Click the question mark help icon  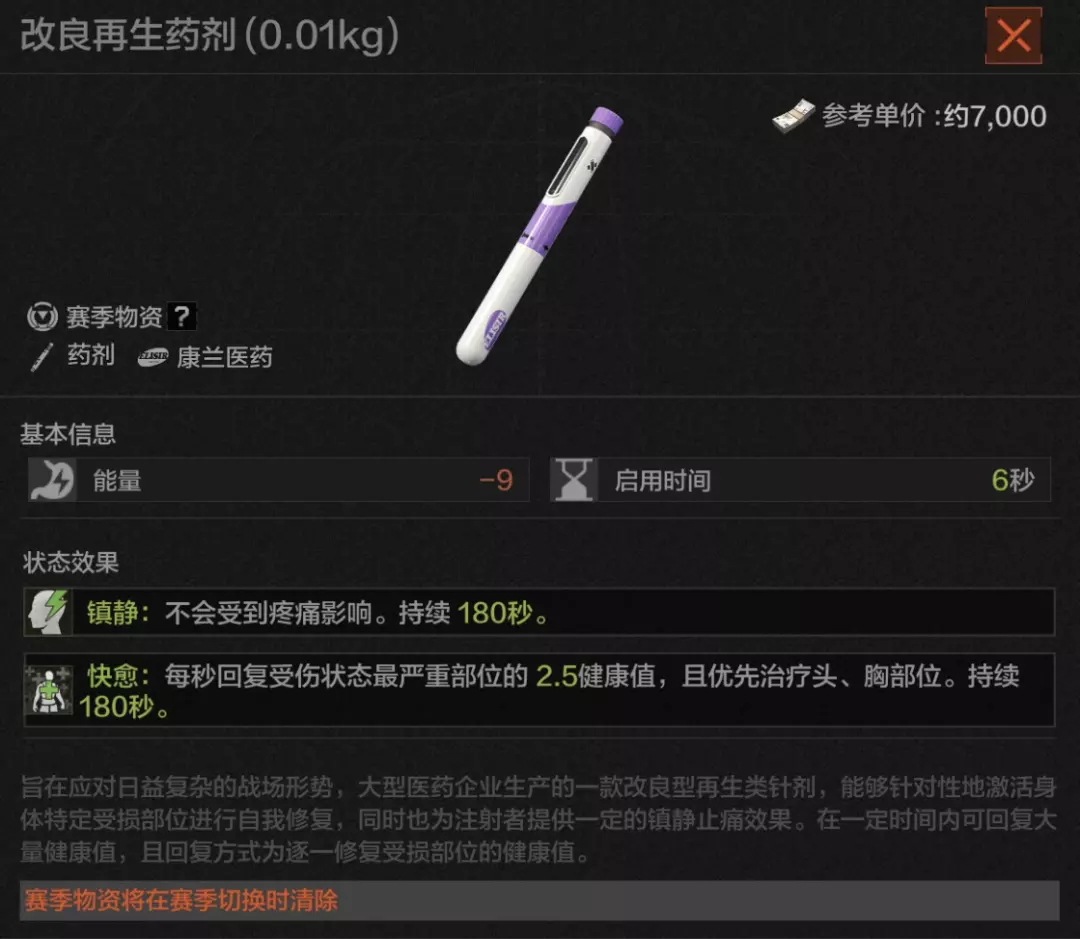pos(182,317)
